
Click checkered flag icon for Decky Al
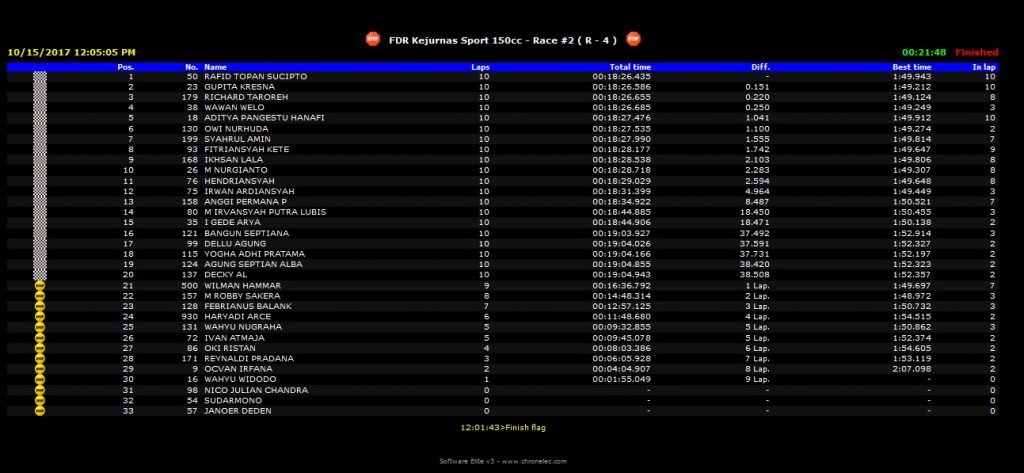[x=40, y=274]
